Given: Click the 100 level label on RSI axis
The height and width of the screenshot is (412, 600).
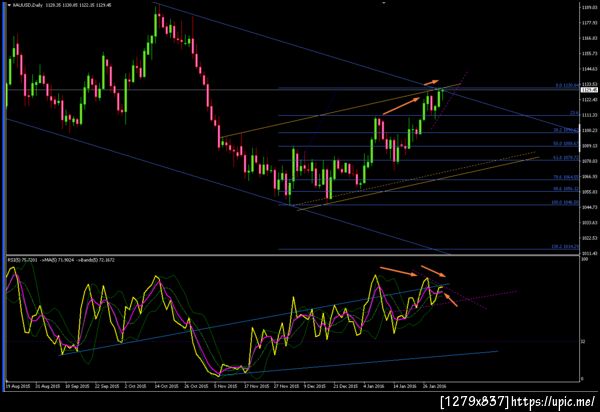Looking at the screenshot, I should click(x=584, y=259).
